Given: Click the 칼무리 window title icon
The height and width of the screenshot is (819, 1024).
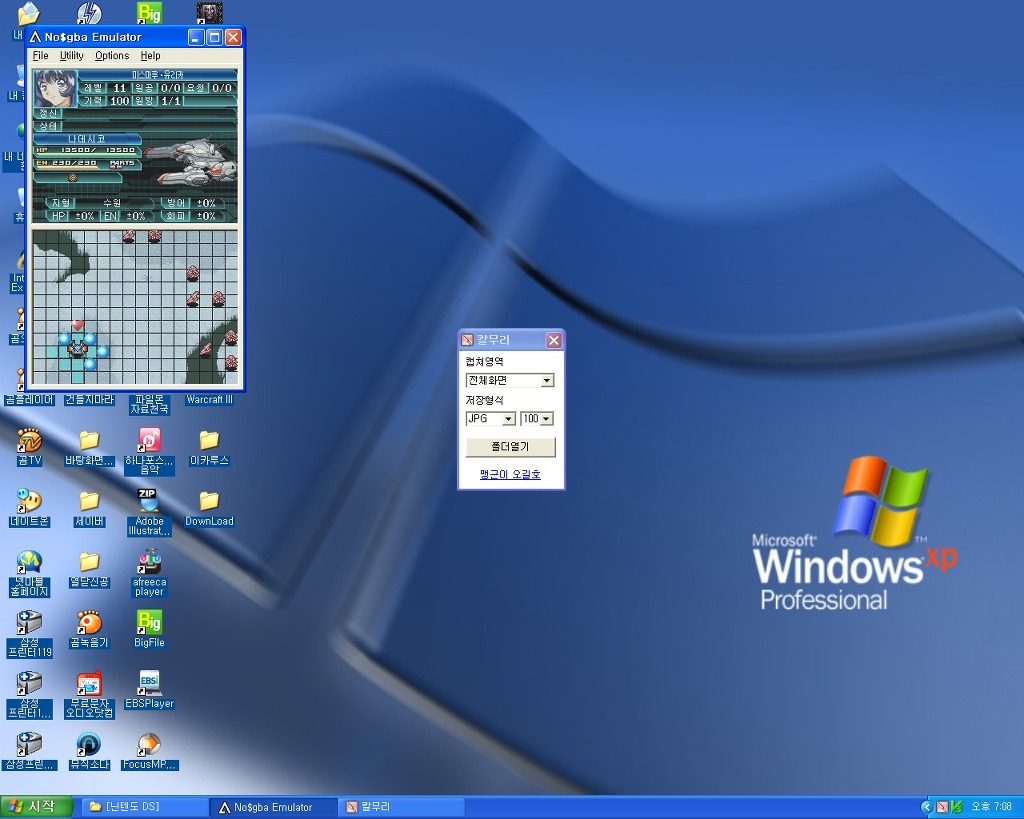Looking at the screenshot, I should pos(467,340).
